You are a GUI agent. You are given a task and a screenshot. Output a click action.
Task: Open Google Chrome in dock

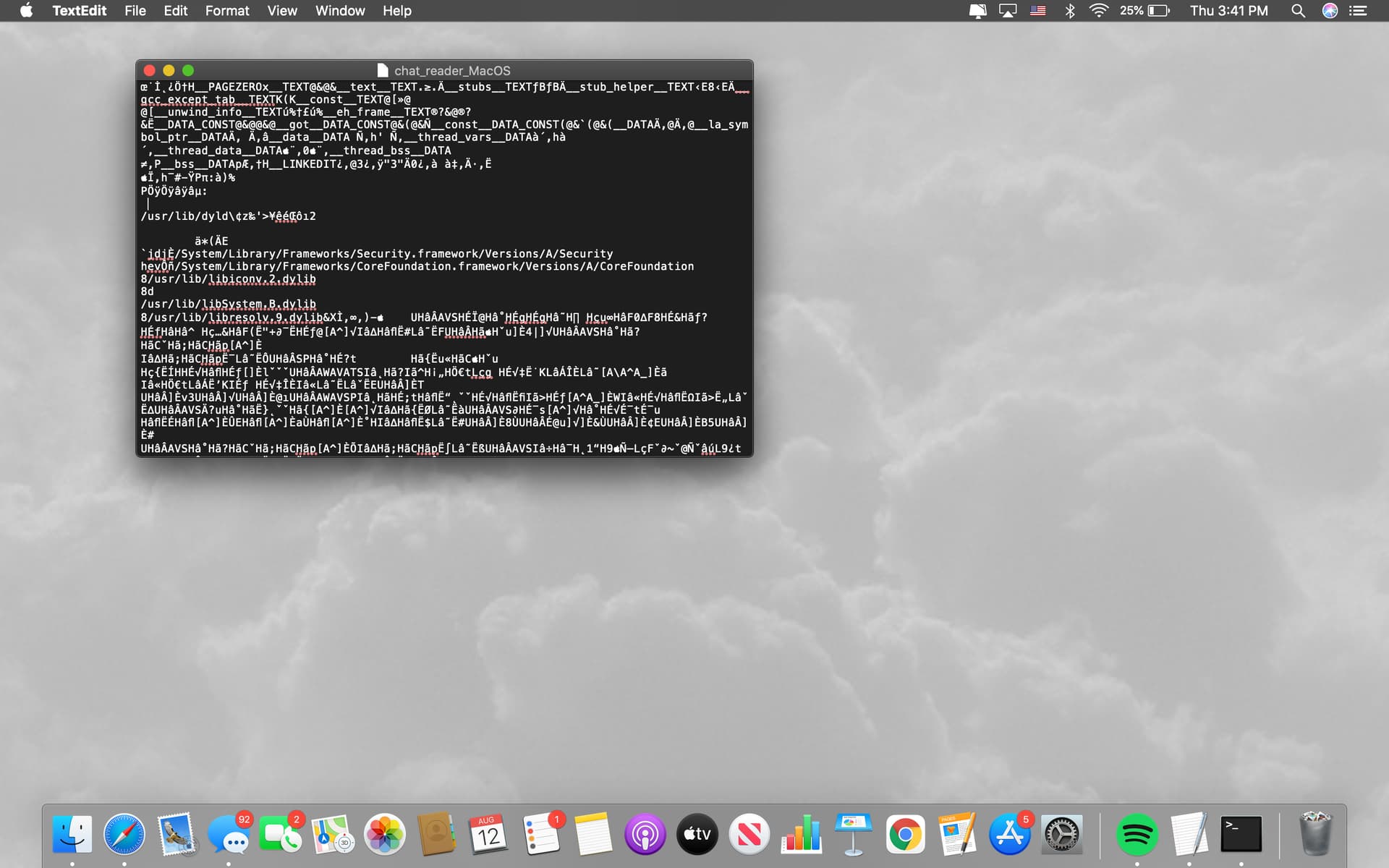point(905,834)
